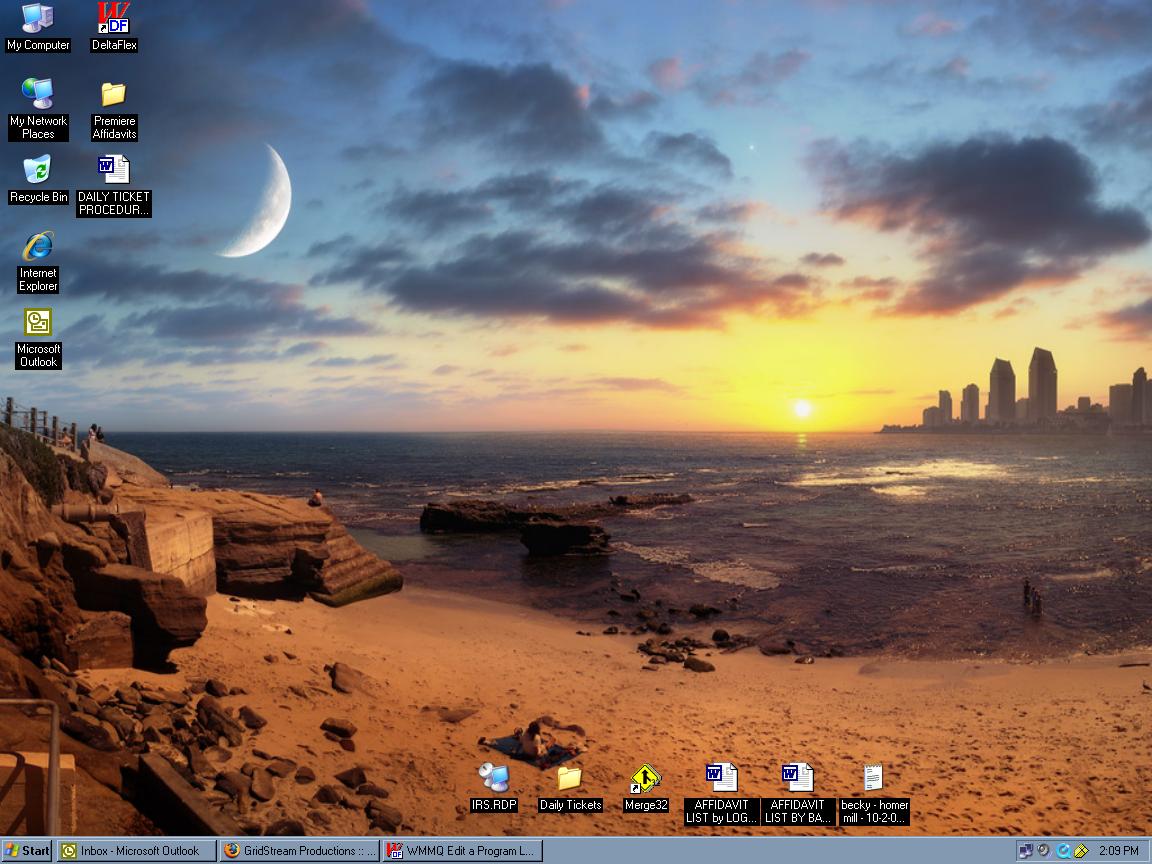This screenshot has height=864, width=1152.
Task: Select the becky - homer mill text file
Action: coord(874,779)
